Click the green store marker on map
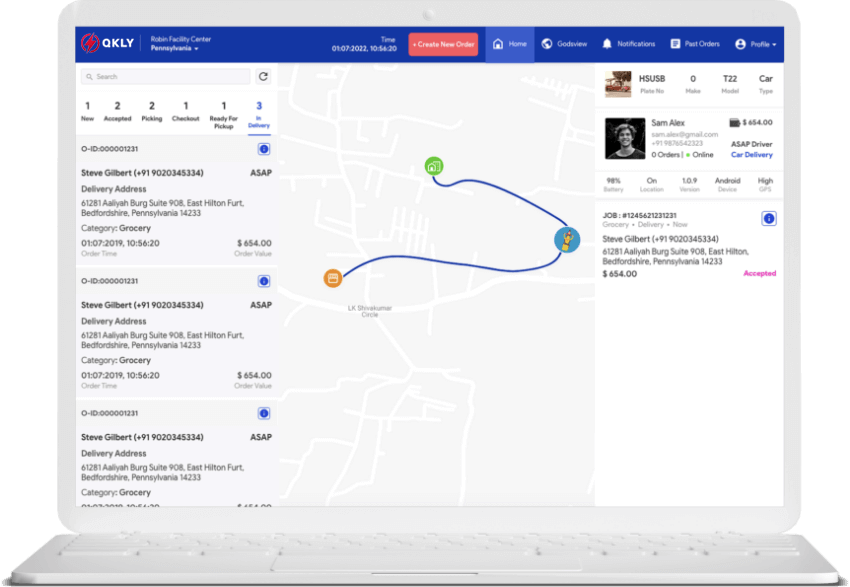The image size is (850, 587). pyautogui.click(x=434, y=166)
